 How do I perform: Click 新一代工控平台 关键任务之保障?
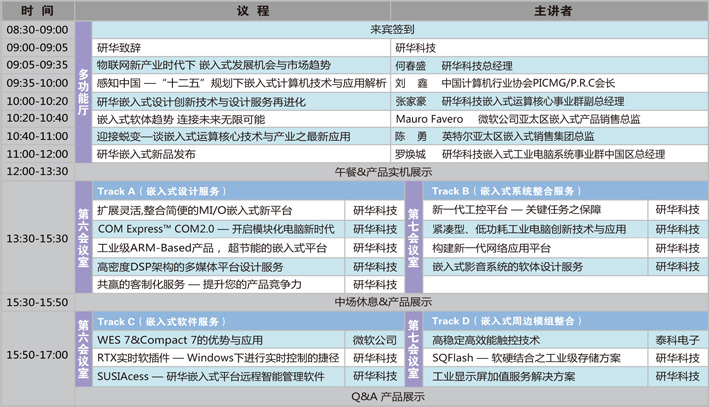pyautogui.click(x=535, y=210)
